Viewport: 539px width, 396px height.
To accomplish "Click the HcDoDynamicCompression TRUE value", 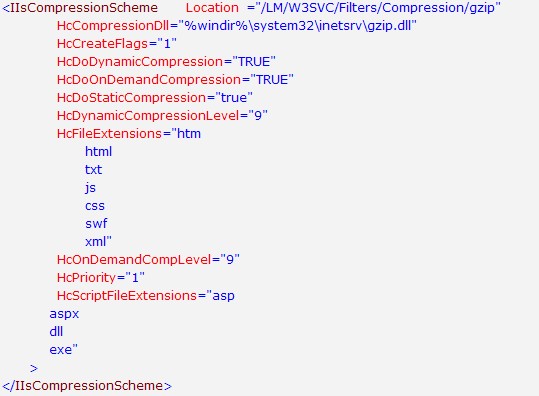I will click(x=254, y=62).
